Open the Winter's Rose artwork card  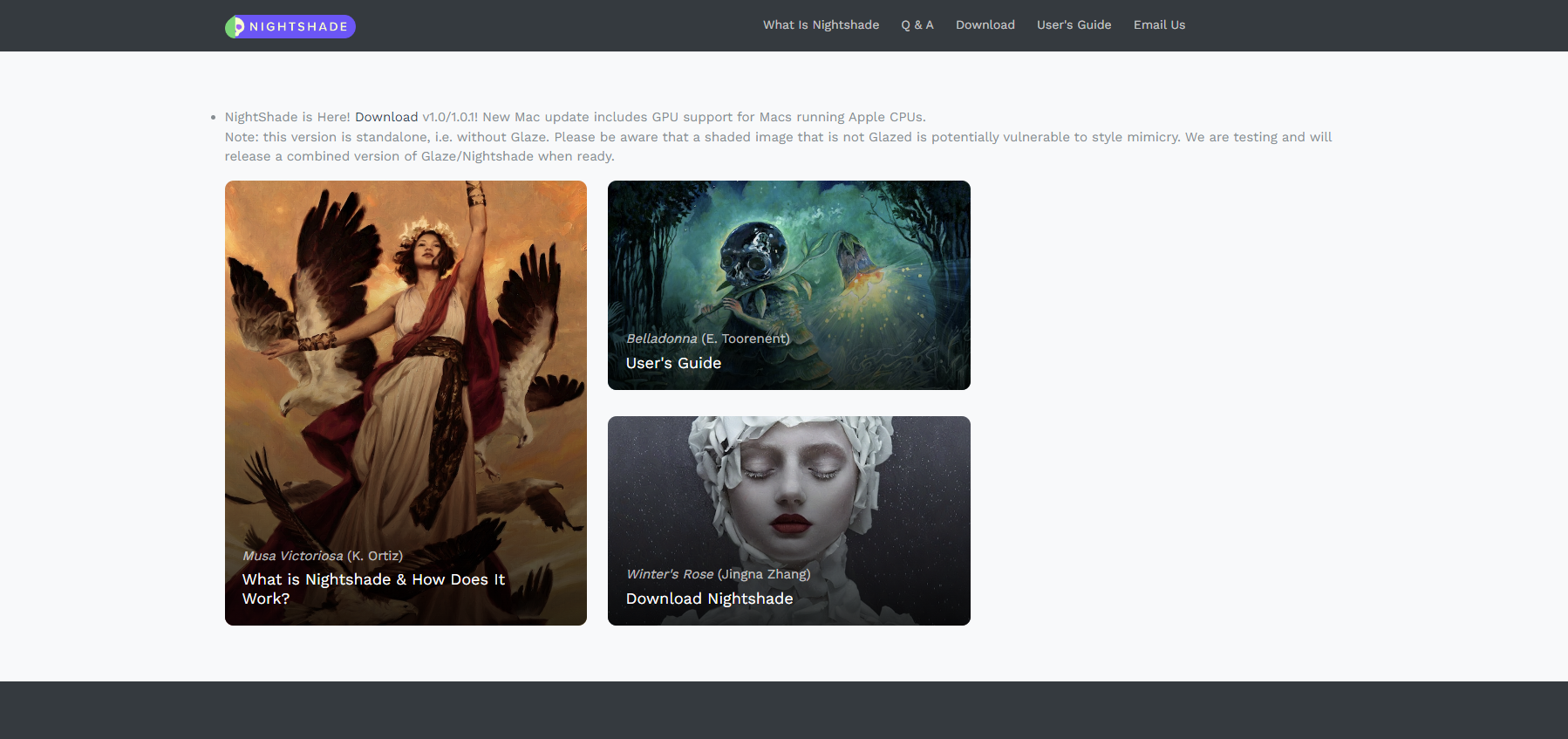[789, 521]
